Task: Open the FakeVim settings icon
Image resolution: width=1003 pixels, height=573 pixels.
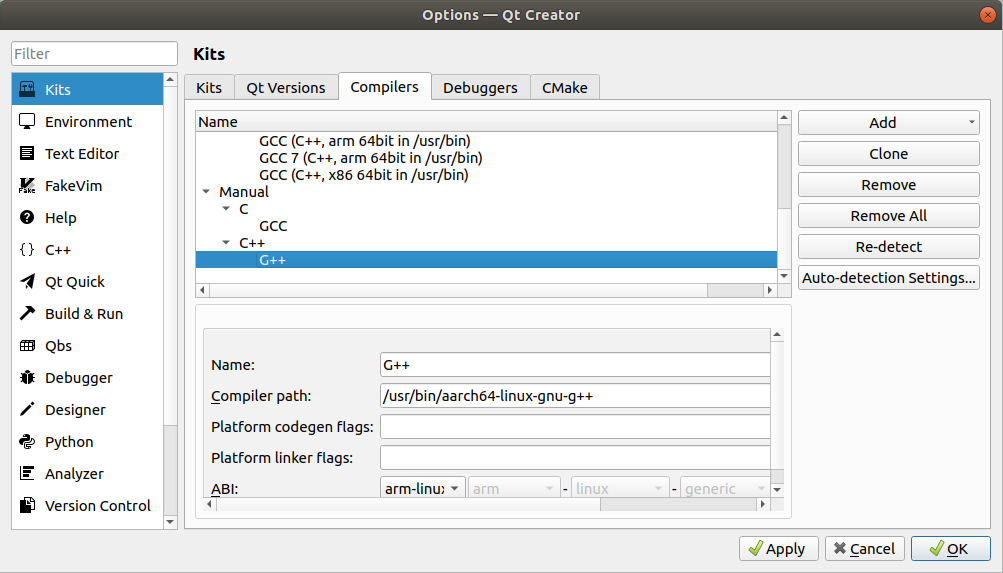Action: point(28,186)
